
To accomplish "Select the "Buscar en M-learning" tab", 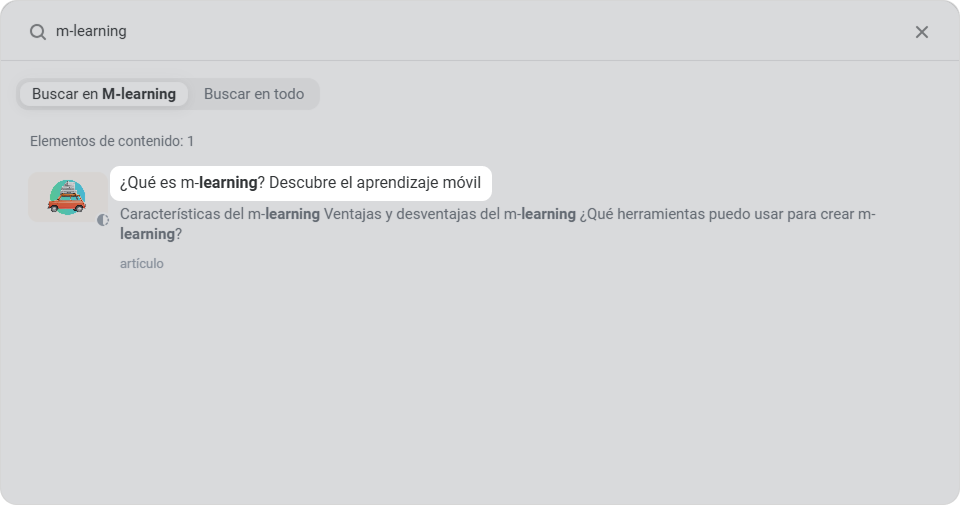I will click(x=103, y=94).
